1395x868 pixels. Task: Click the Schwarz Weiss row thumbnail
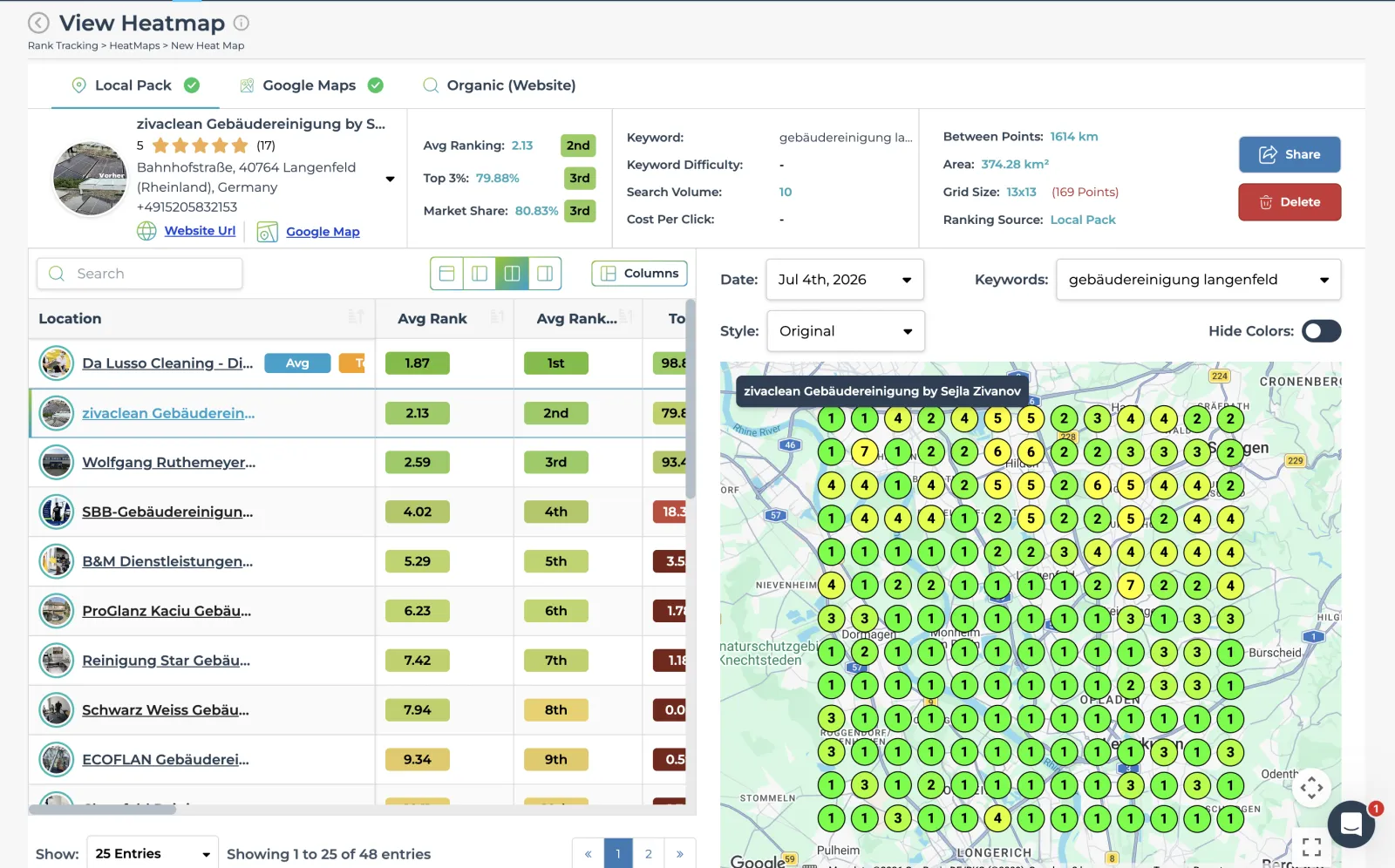(x=57, y=710)
